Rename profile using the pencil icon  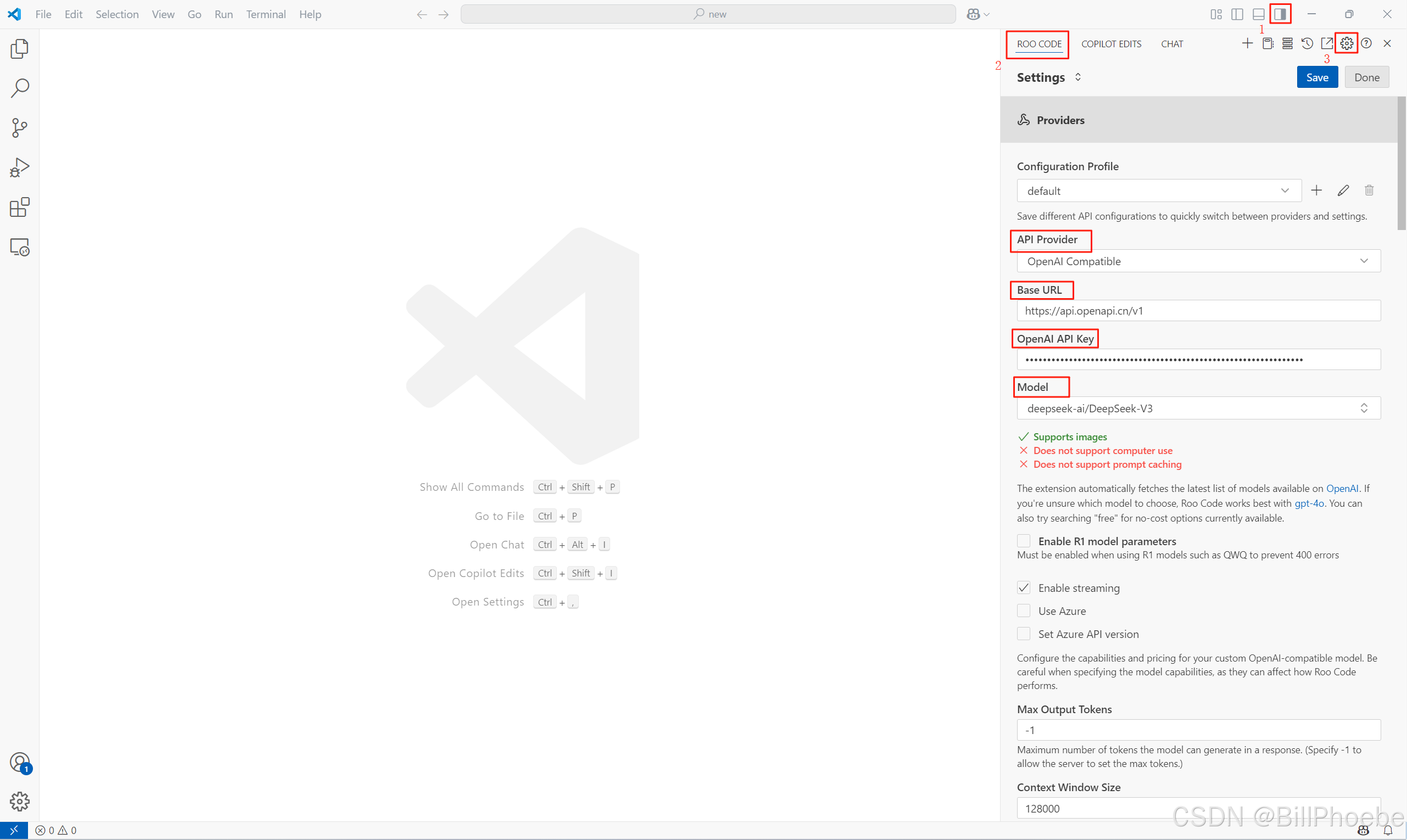pyautogui.click(x=1343, y=191)
